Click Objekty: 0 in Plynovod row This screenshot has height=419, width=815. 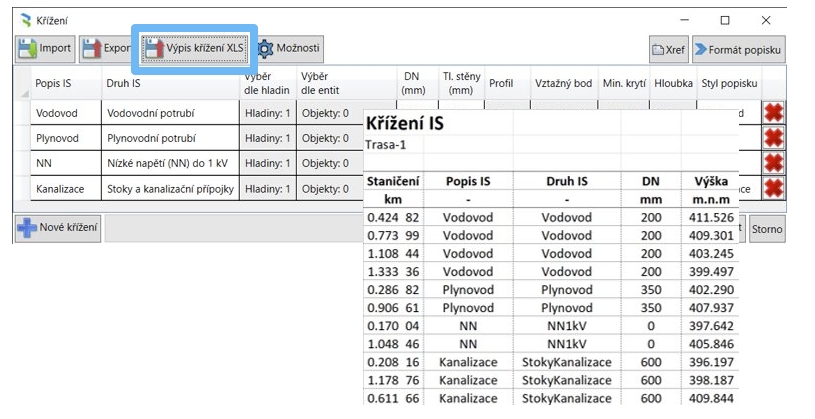pyautogui.click(x=326, y=138)
